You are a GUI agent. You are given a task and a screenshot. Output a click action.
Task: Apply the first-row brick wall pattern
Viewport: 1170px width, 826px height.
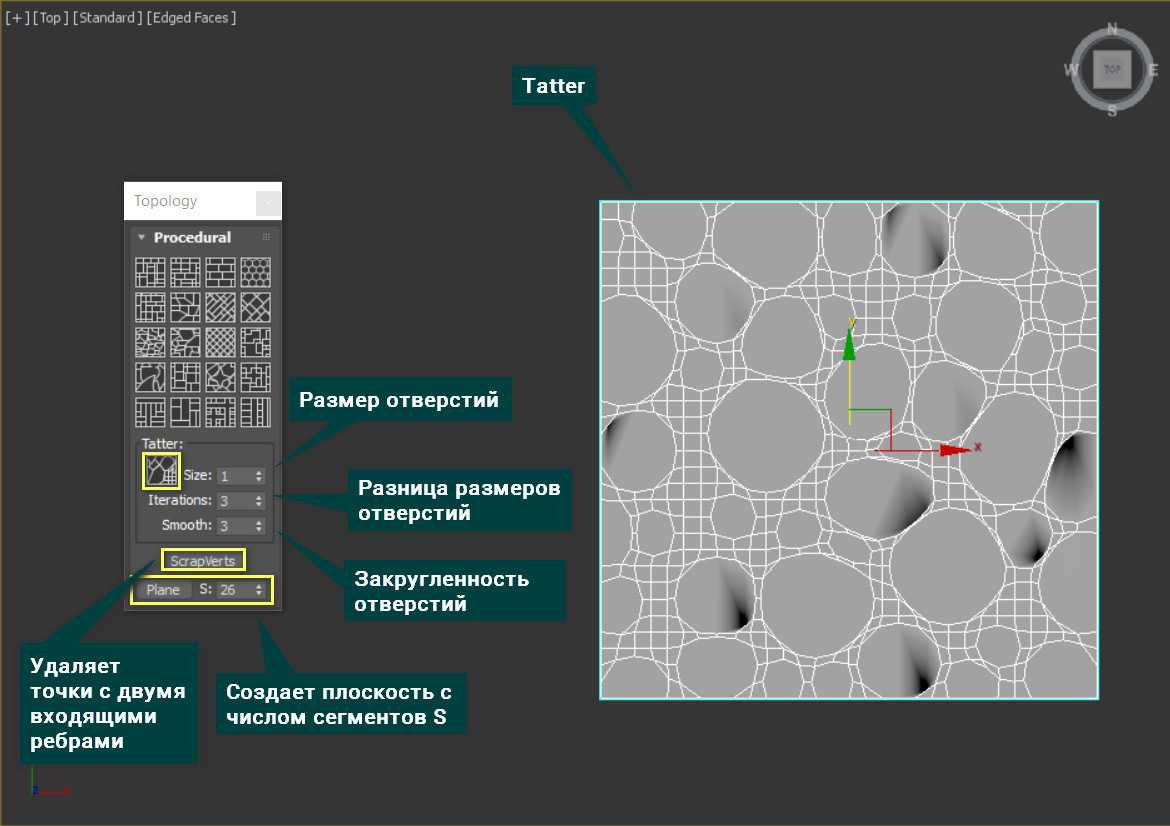[220, 272]
